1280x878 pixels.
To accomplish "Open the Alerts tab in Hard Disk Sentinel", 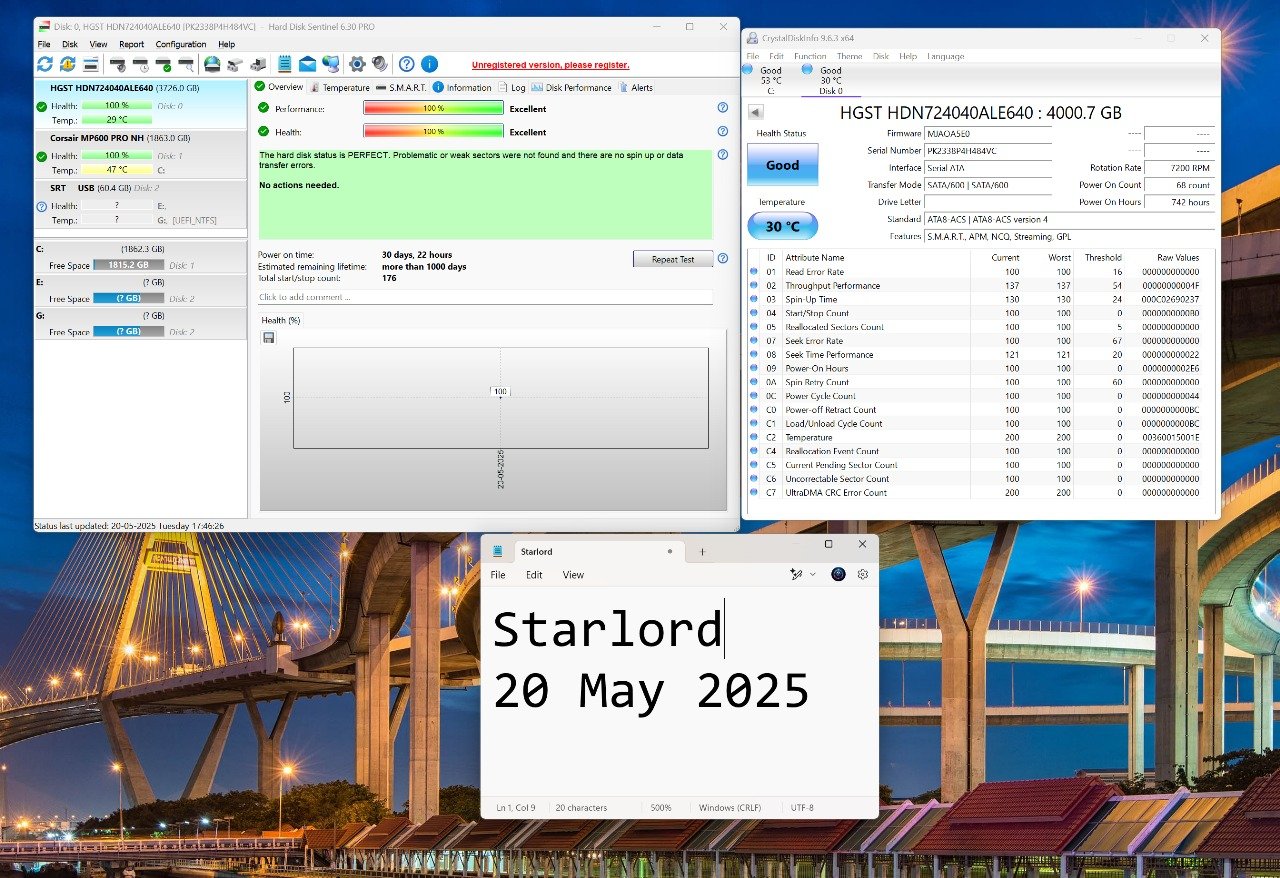I will tap(636, 87).
